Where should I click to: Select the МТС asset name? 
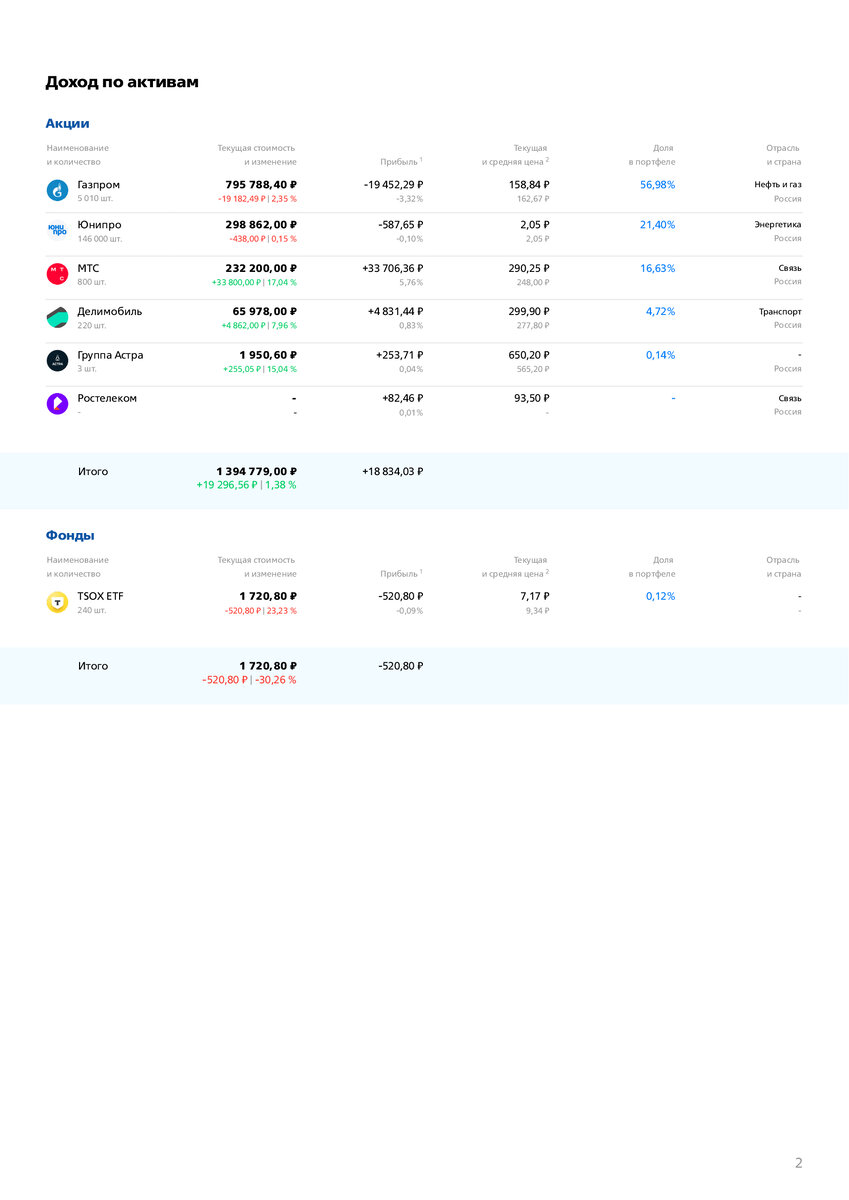88,269
